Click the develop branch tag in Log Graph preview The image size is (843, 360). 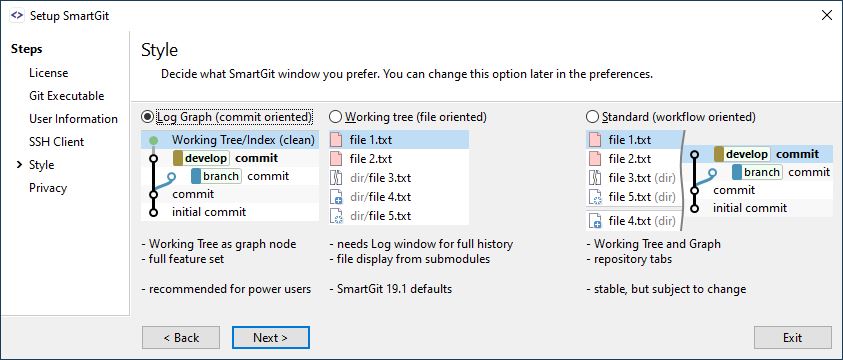[202, 158]
